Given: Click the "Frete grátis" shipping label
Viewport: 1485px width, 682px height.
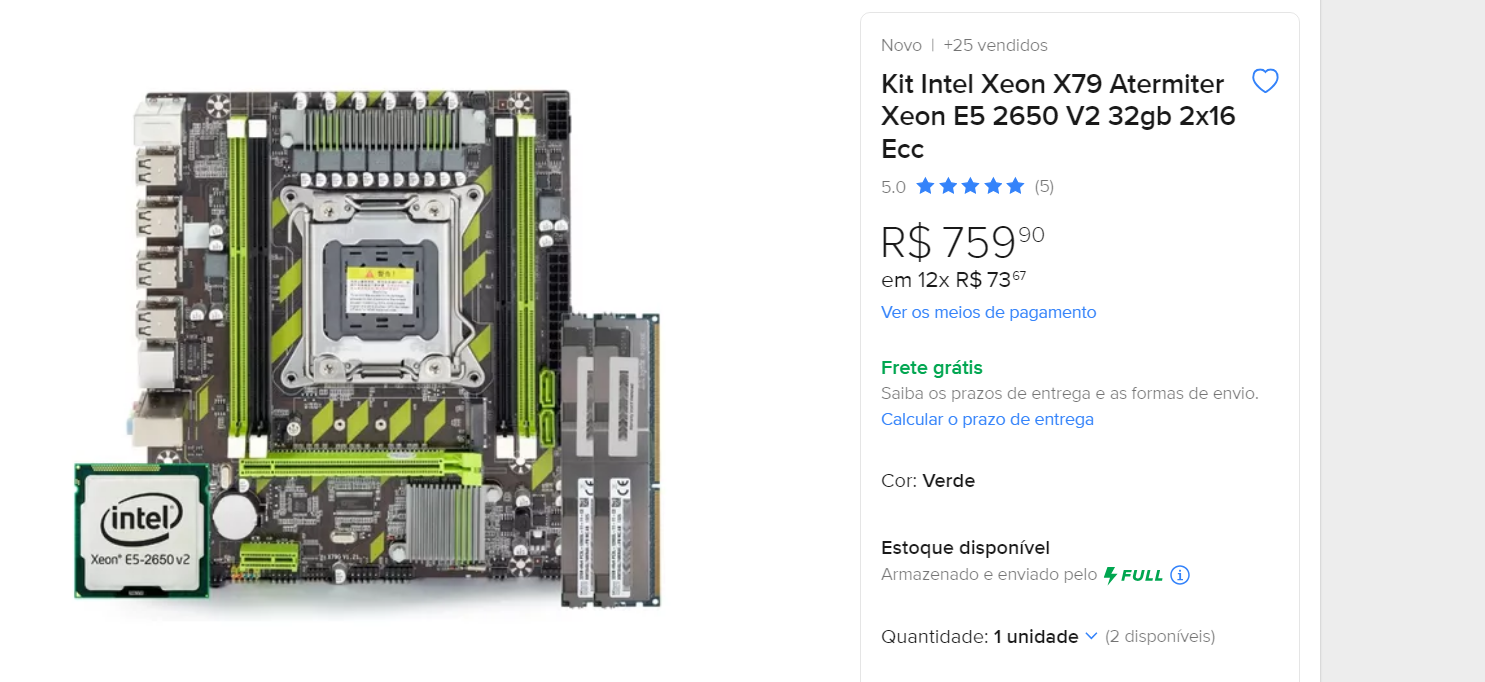Looking at the screenshot, I should pos(932,367).
